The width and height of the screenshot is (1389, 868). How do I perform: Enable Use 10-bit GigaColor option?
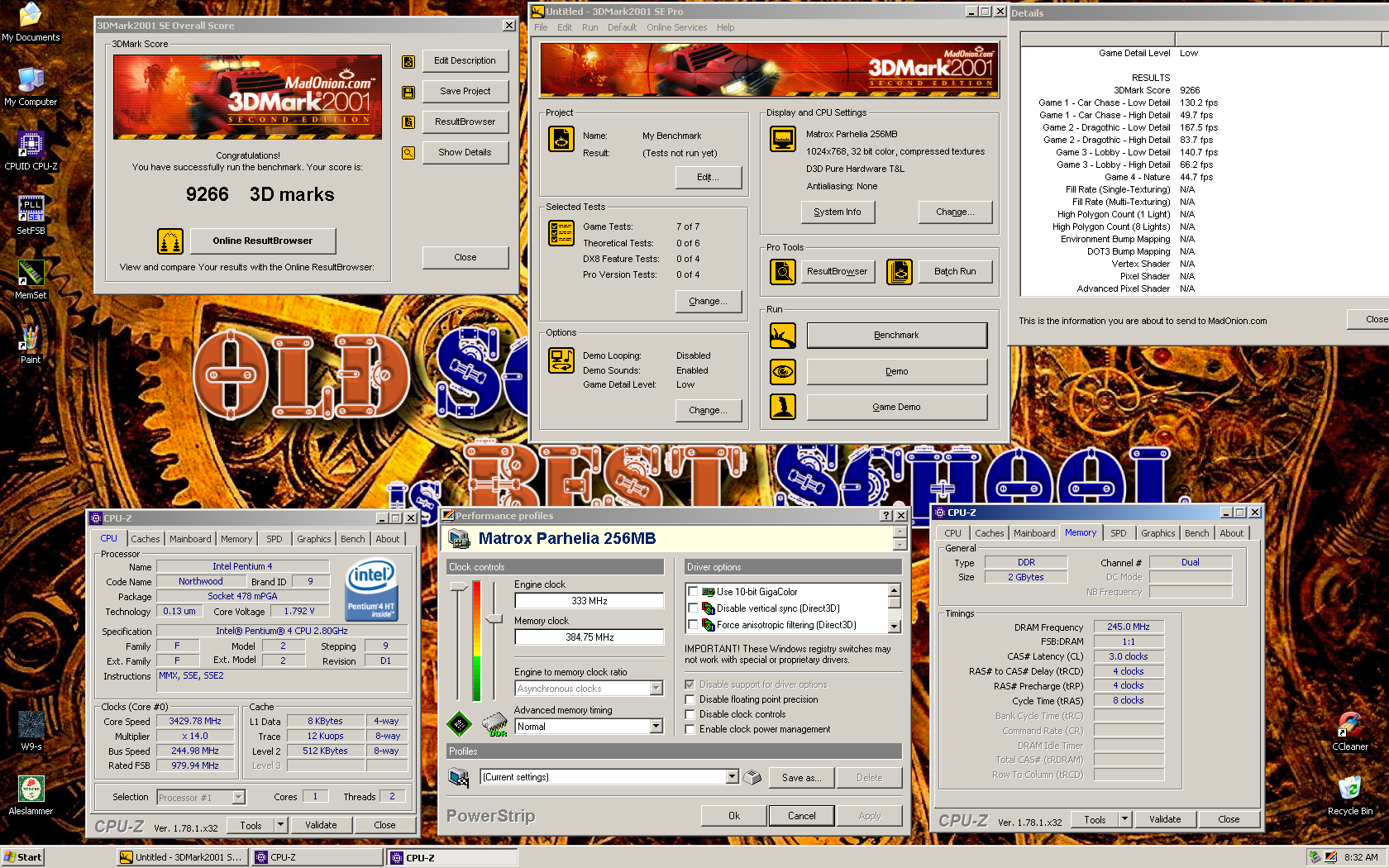click(693, 592)
